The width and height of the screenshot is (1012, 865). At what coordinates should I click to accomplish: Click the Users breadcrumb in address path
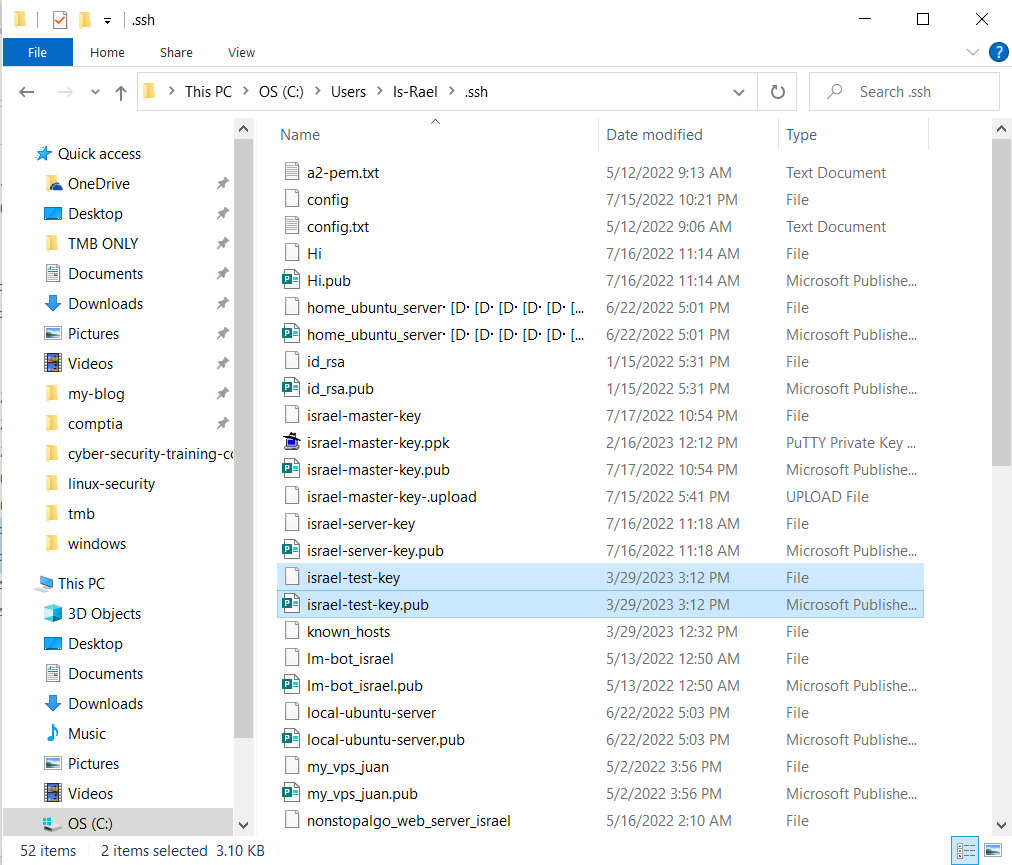[348, 92]
